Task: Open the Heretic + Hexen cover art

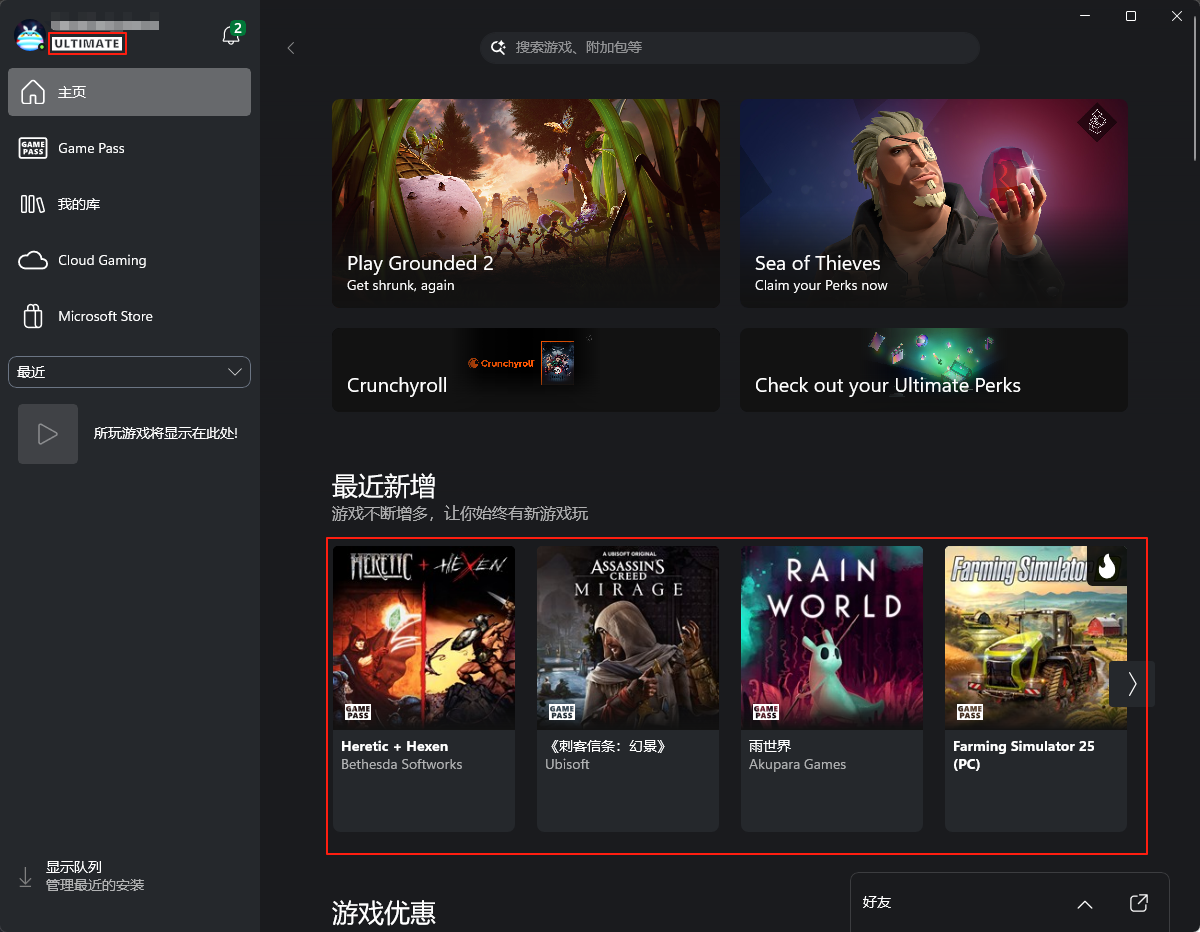Action: tap(424, 638)
